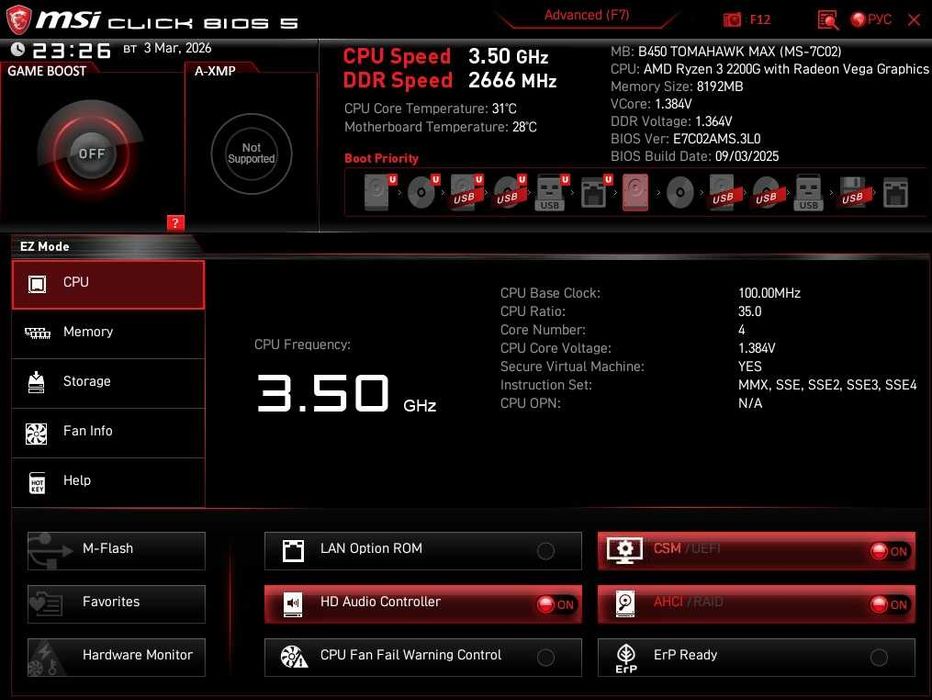Select the CPU tab in EZ Mode
Image resolution: width=932 pixels, height=700 pixels.
[108, 284]
